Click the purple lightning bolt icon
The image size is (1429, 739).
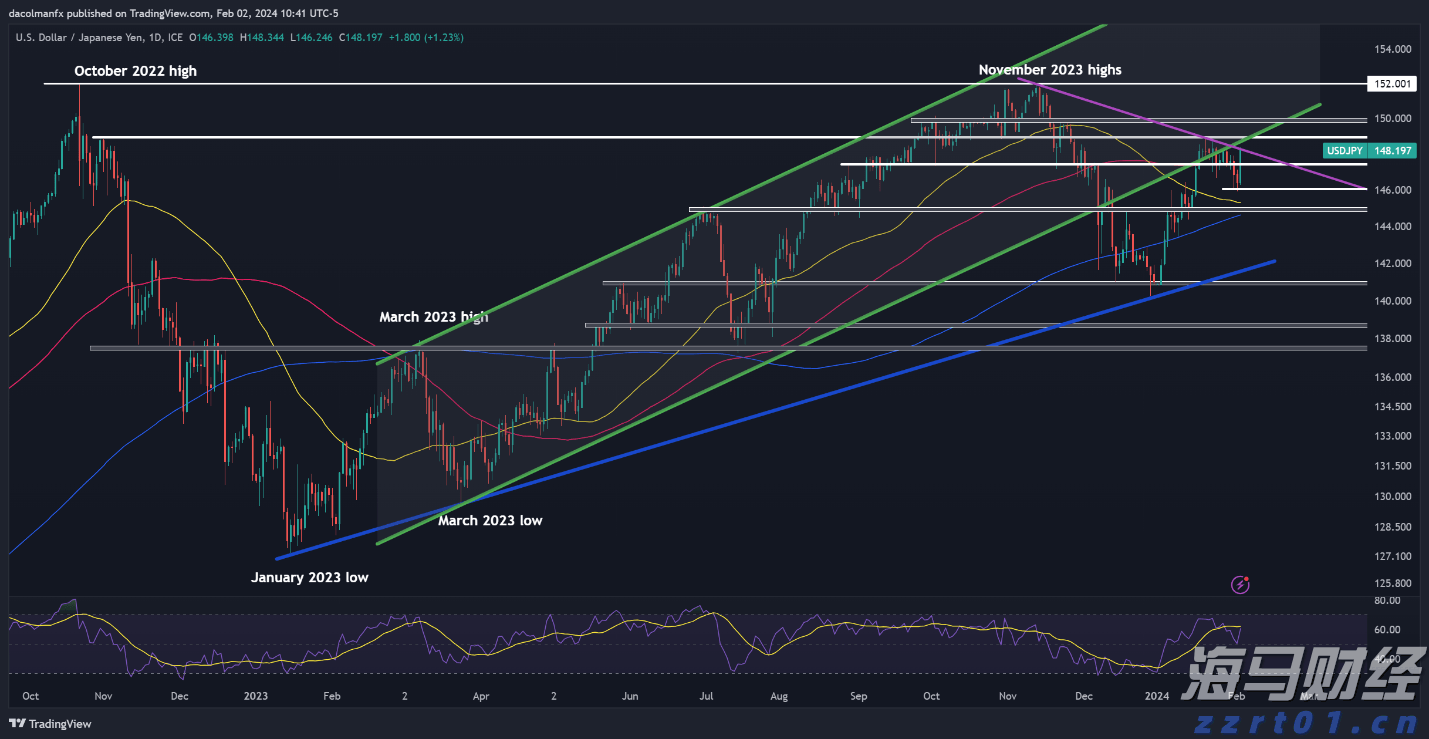click(1242, 584)
